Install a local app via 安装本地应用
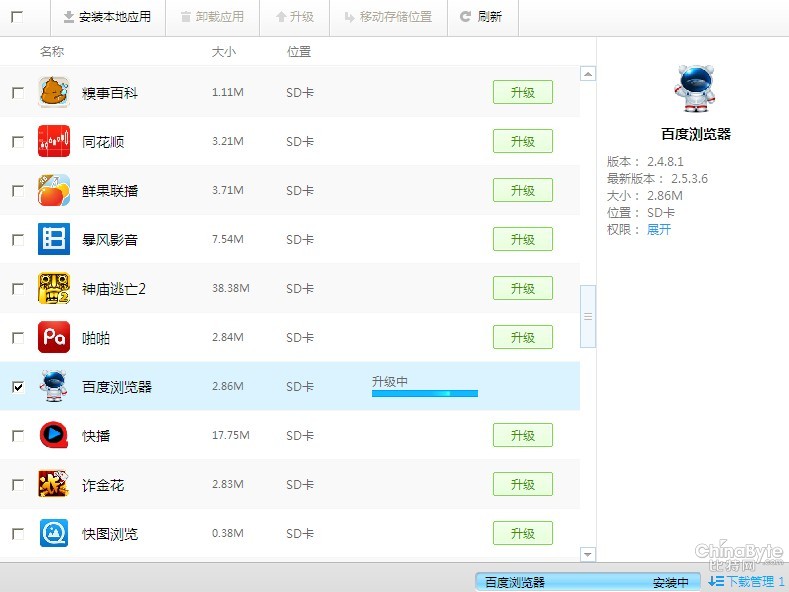 point(108,17)
